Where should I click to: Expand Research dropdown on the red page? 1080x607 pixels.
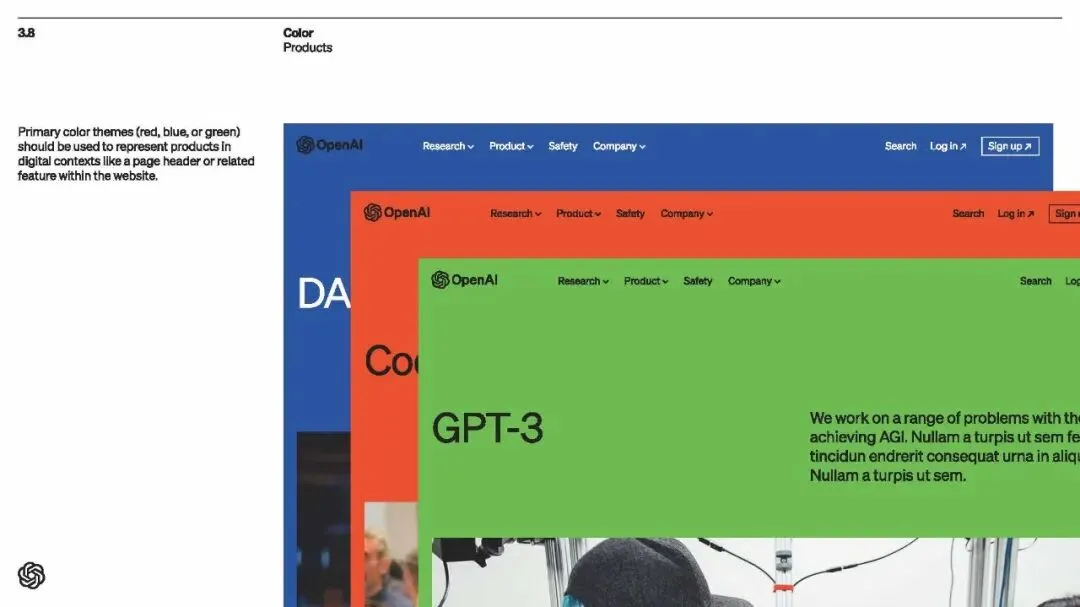(515, 214)
